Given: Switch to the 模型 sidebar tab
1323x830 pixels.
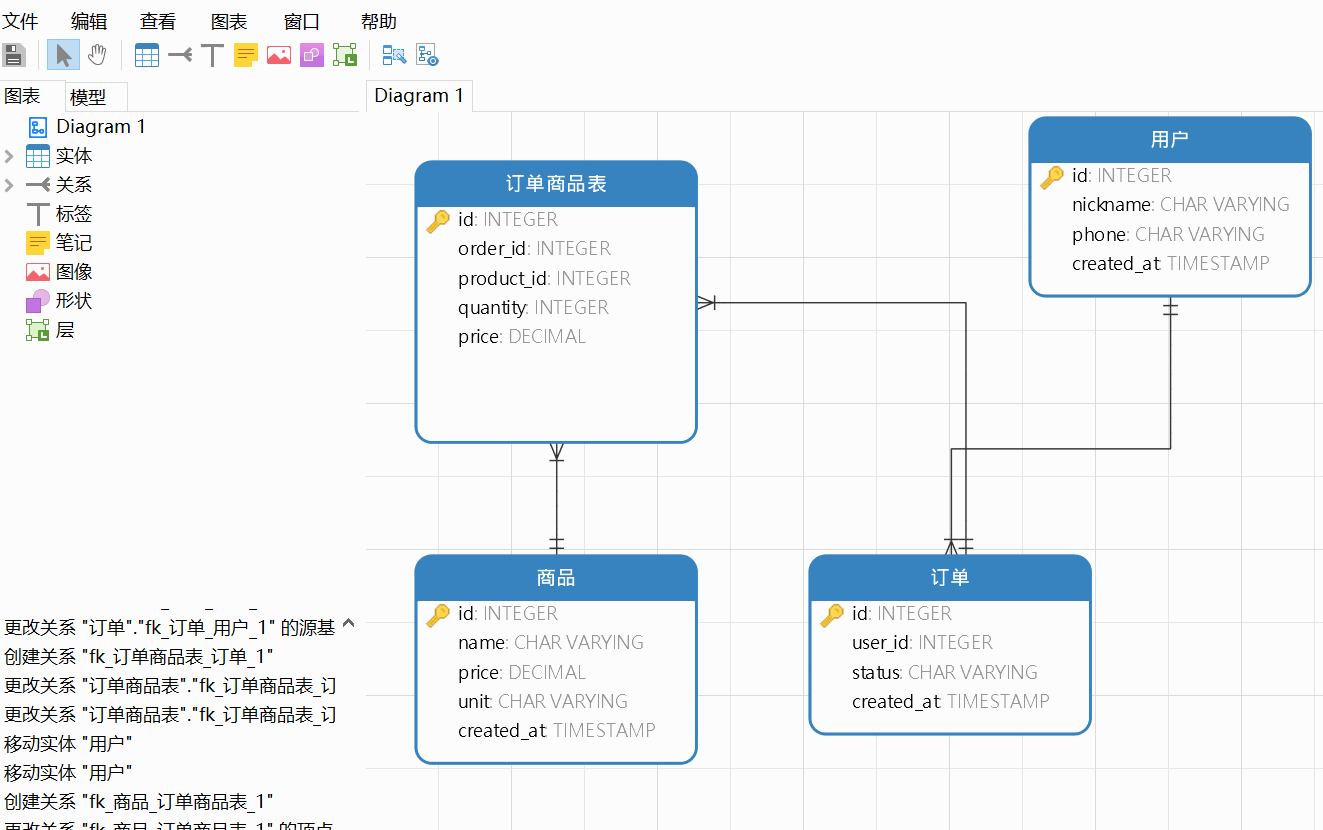Looking at the screenshot, I should tap(97, 97).
